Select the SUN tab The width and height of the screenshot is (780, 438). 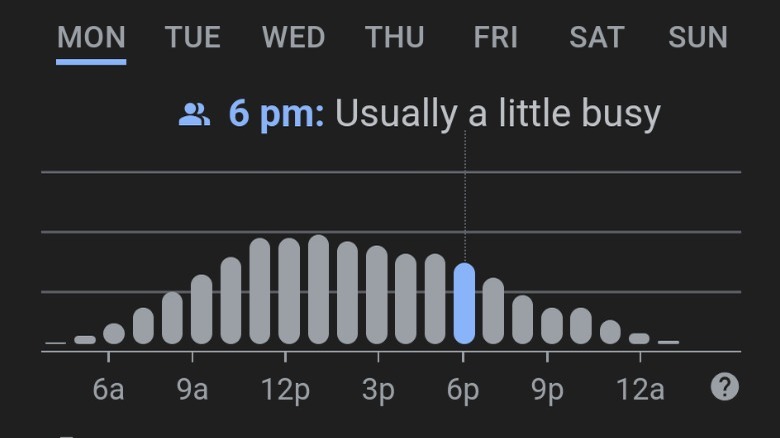698,38
